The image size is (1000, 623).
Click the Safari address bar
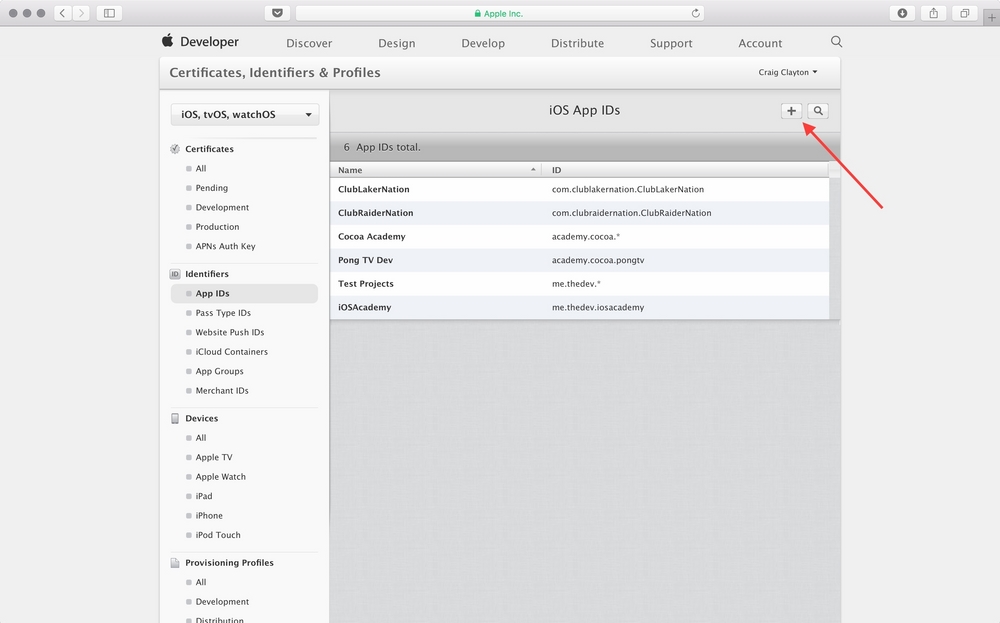(x=499, y=13)
